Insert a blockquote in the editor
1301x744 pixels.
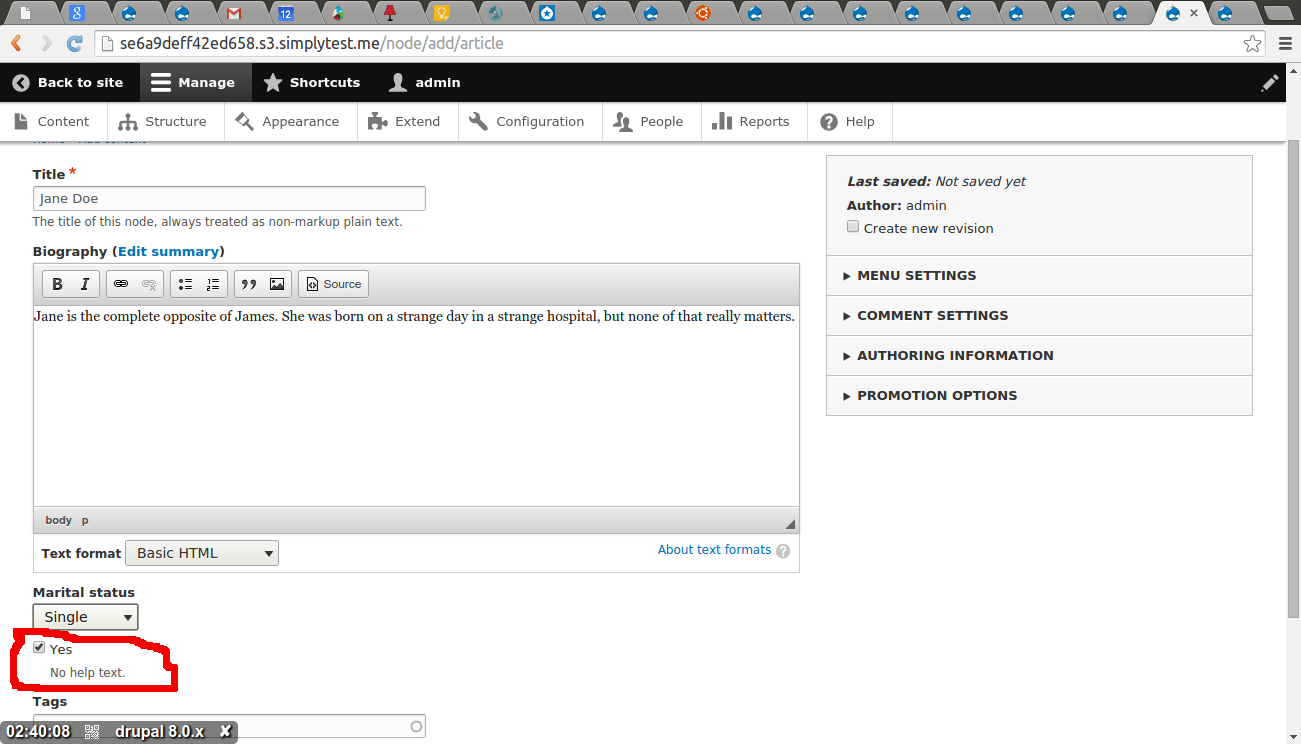point(249,283)
